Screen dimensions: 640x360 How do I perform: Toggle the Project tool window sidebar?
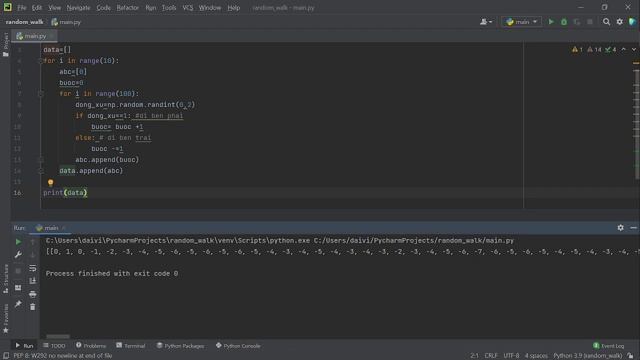(x=5, y=44)
